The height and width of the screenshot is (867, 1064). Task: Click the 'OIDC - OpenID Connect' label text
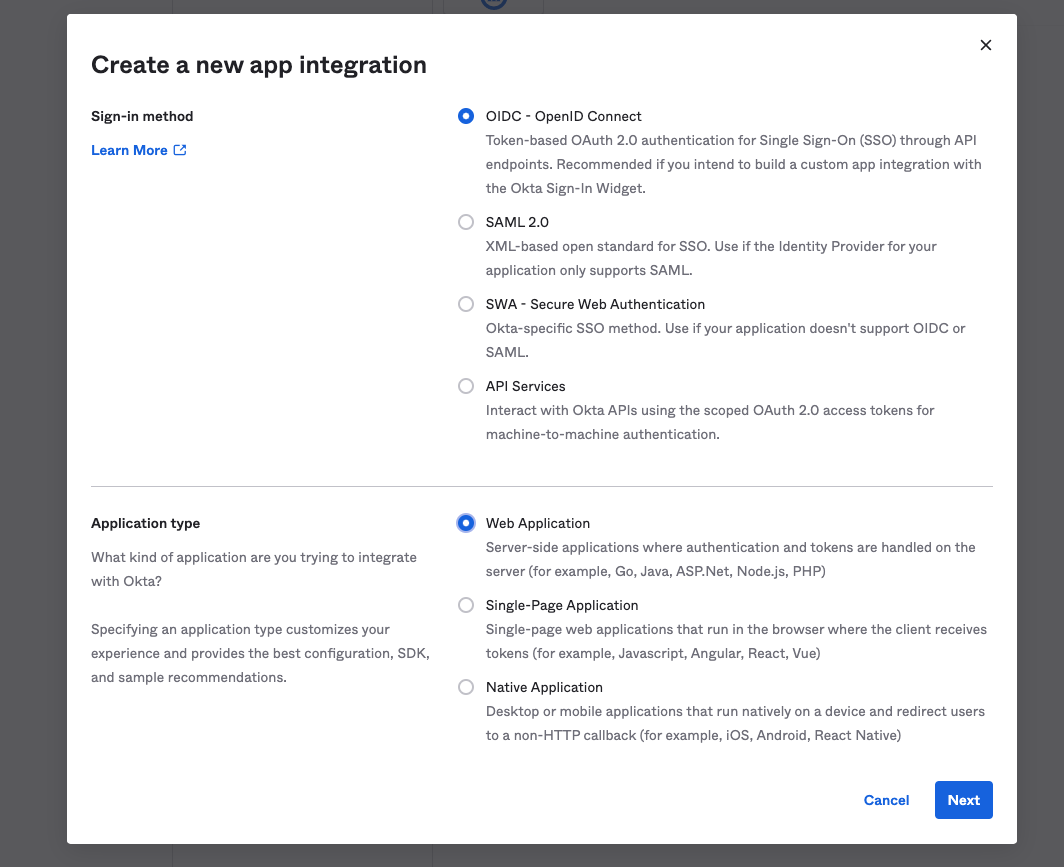click(563, 116)
